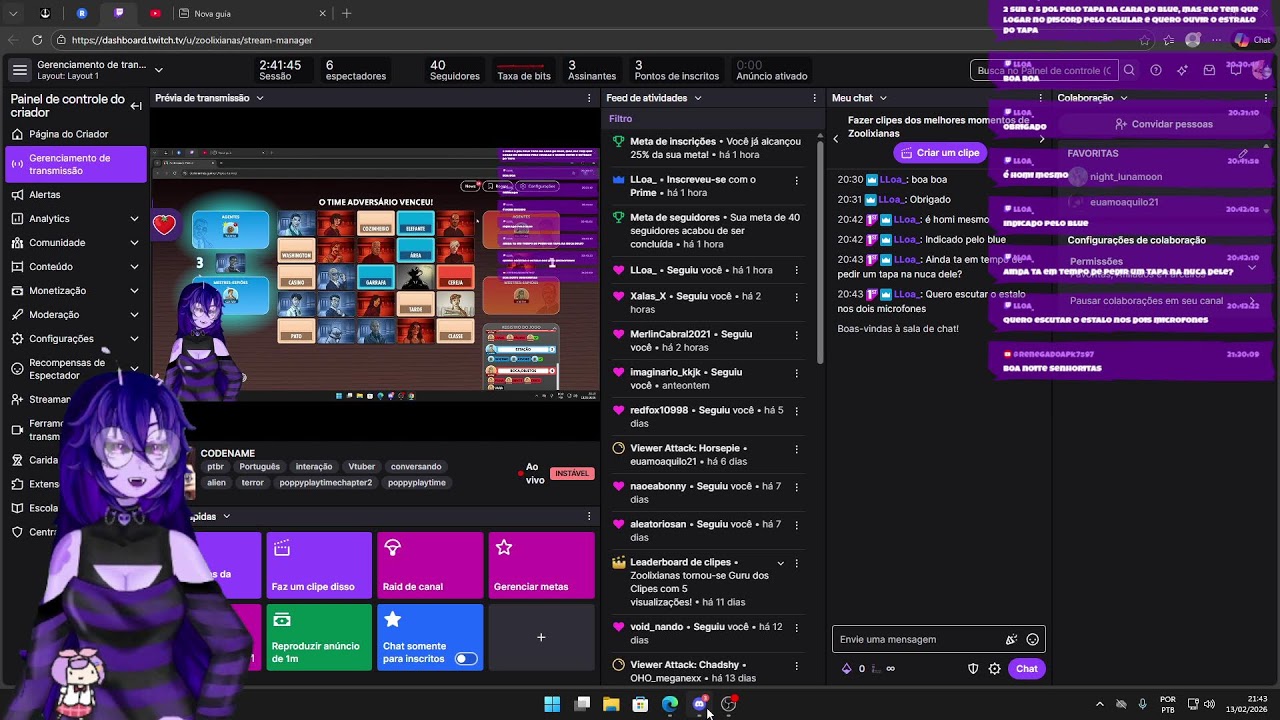Image resolution: width=1280 pixels, height=720 pixels.
Task: Click the Alertas megaphone icon
Action: point(17,195)
